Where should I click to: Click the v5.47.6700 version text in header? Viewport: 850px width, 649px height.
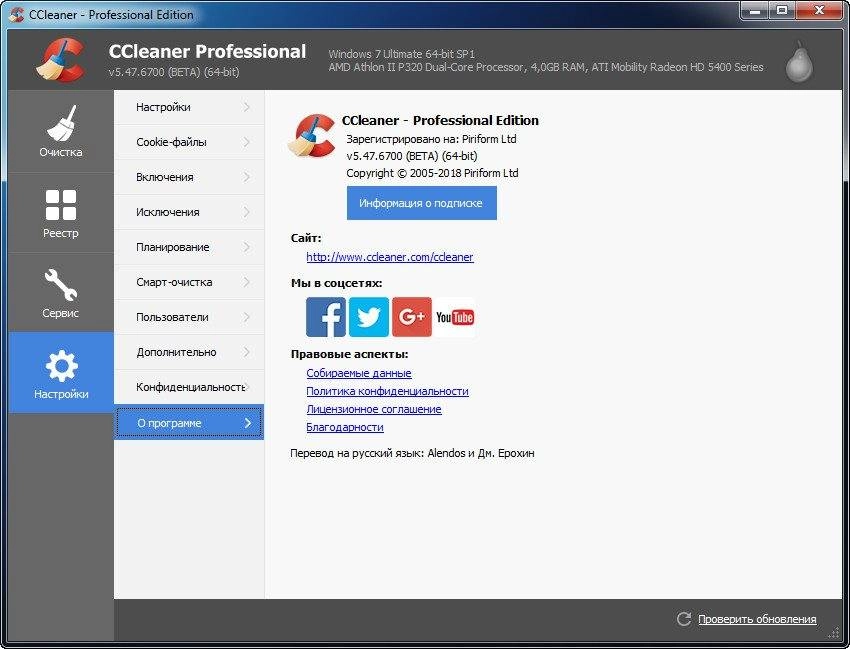click(174, 72)
